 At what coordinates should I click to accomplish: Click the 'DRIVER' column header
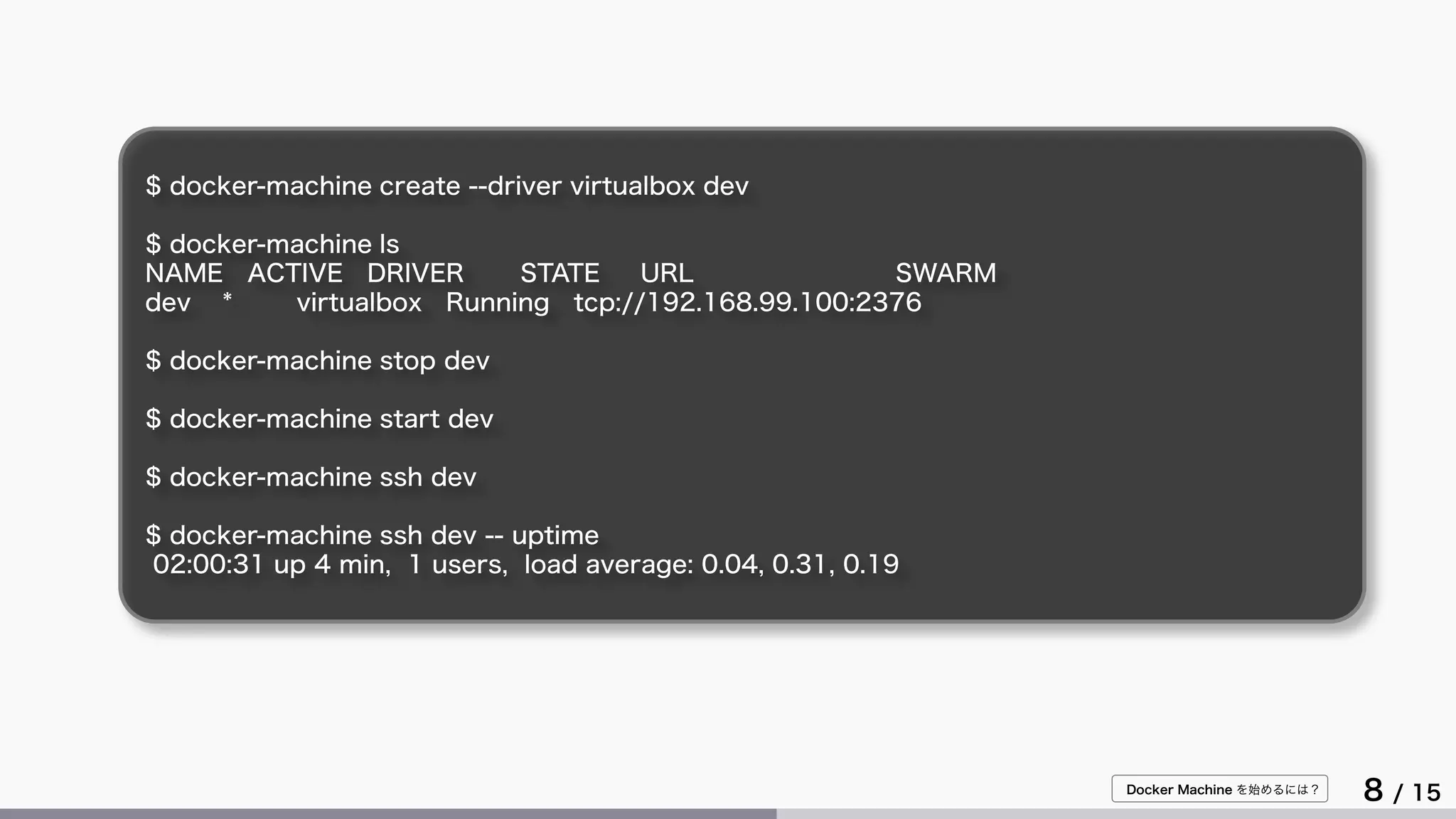pos(415,273)
